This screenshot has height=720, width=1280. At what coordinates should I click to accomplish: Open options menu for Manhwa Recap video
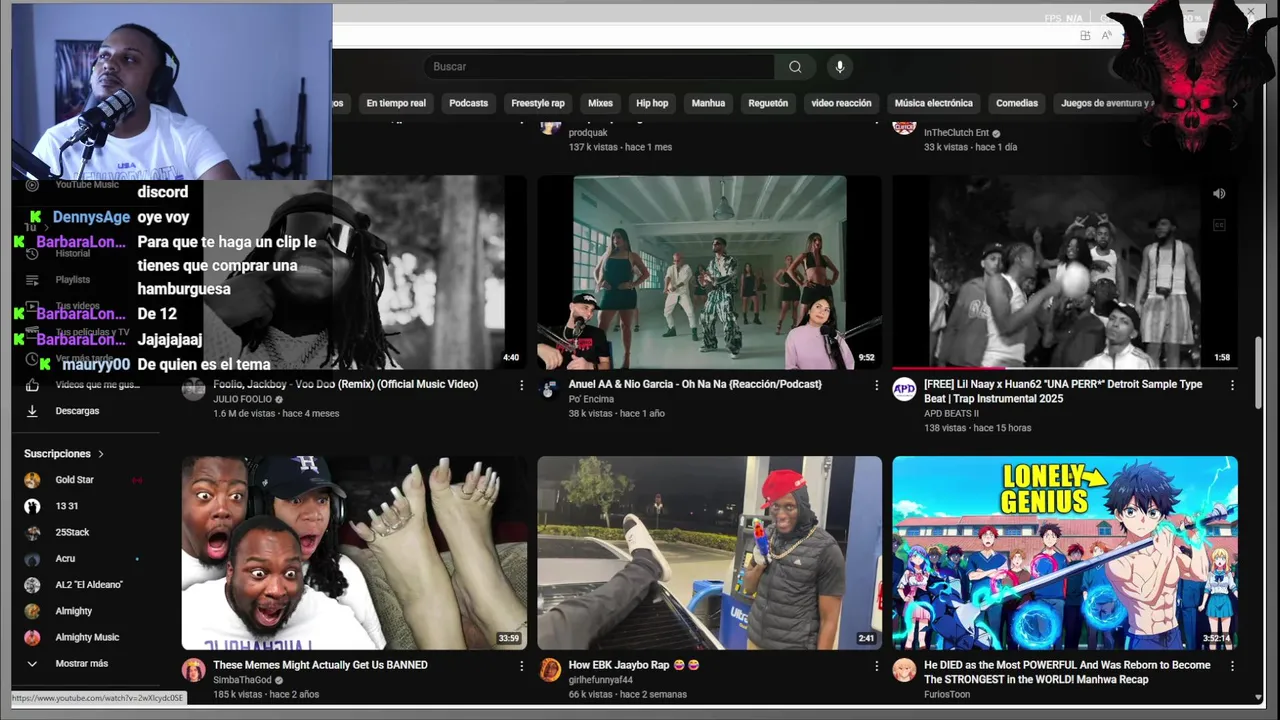tap(1232, 665)
